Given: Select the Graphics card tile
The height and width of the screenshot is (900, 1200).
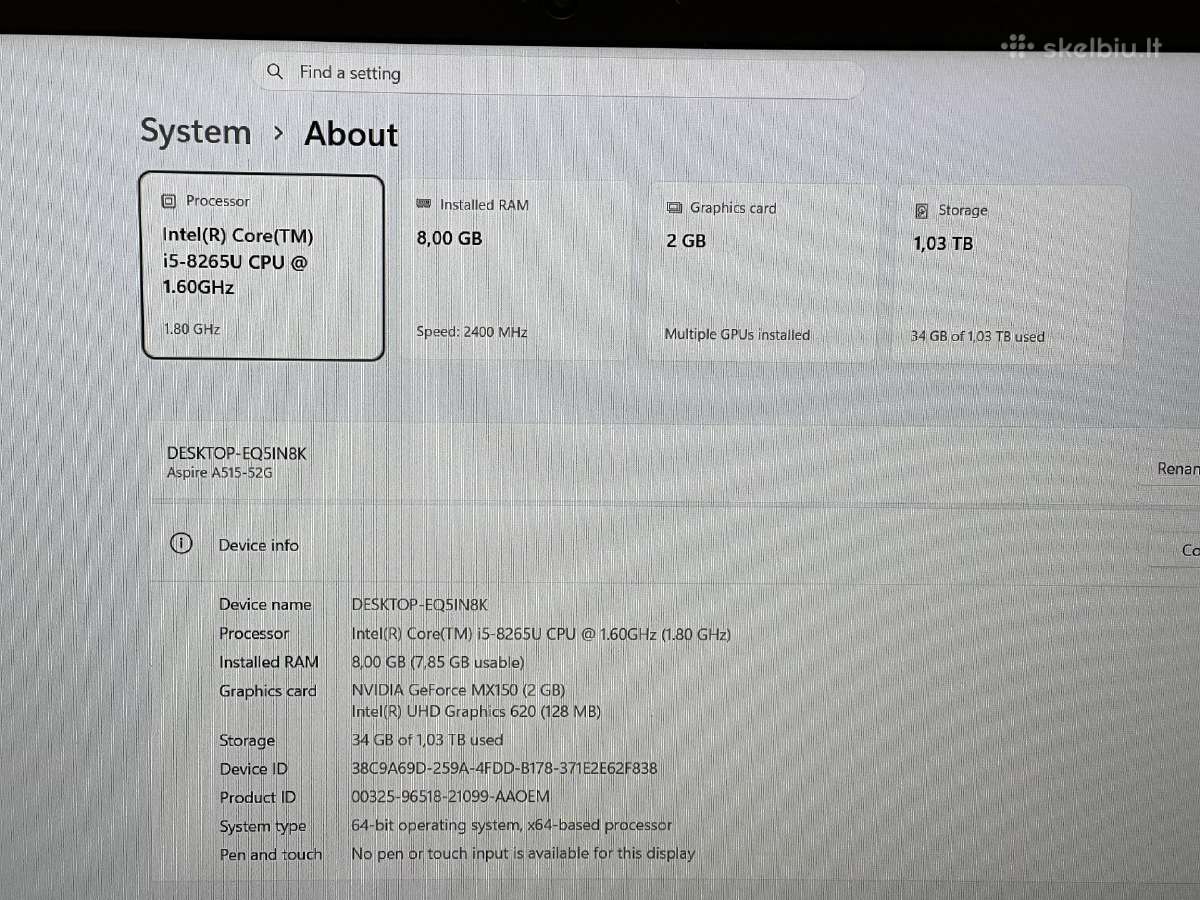Looking at the screenshot, I should (762, 272).
